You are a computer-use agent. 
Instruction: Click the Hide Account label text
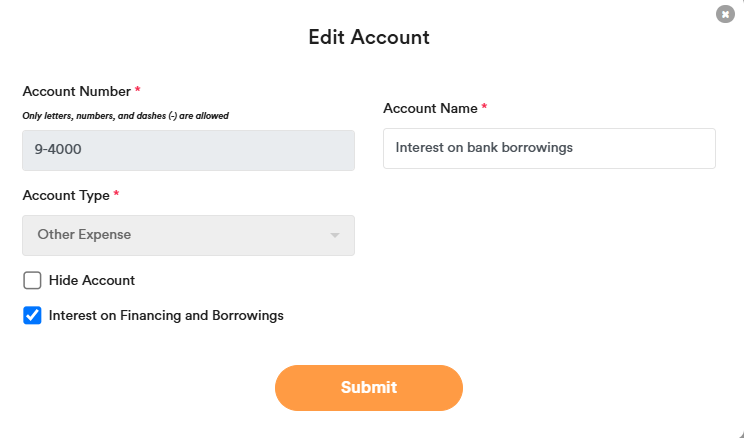(92, 280)
